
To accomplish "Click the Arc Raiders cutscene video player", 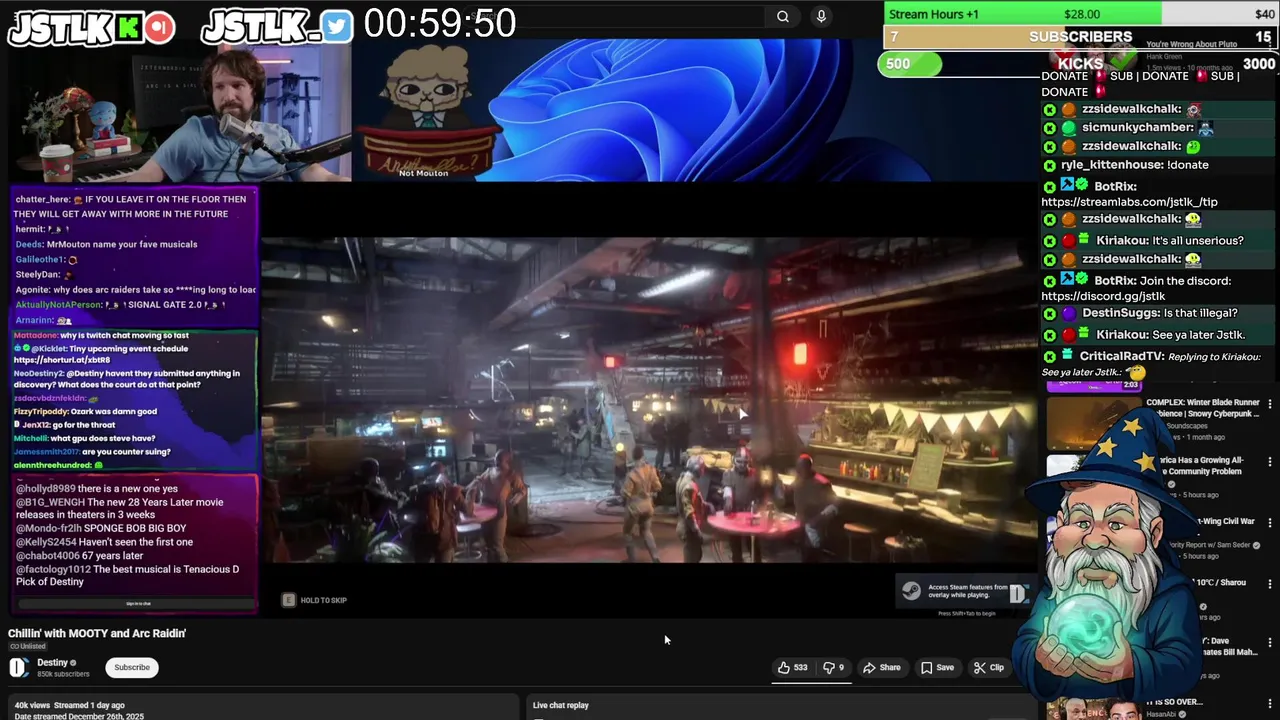I will pyautogui.click(x=650, y=400).
